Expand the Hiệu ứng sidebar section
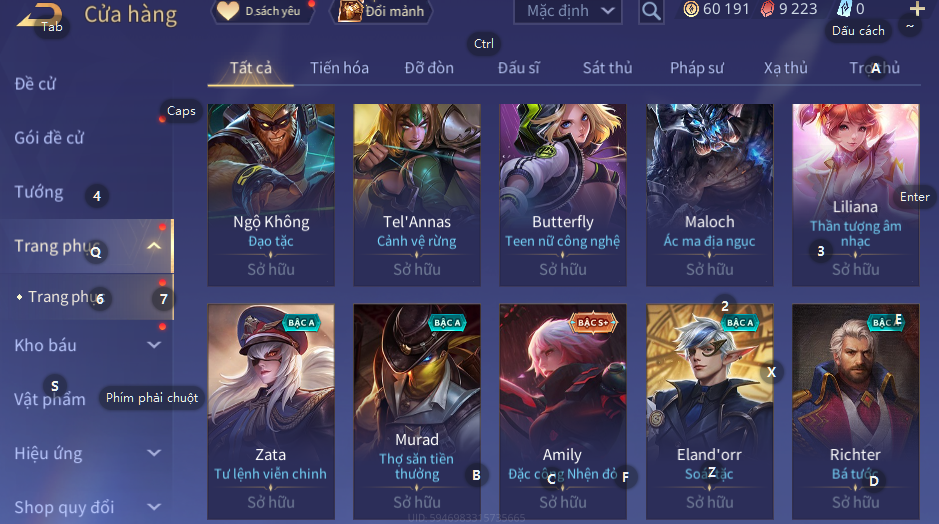Viewport: 939px width, 524px height. 154,453
